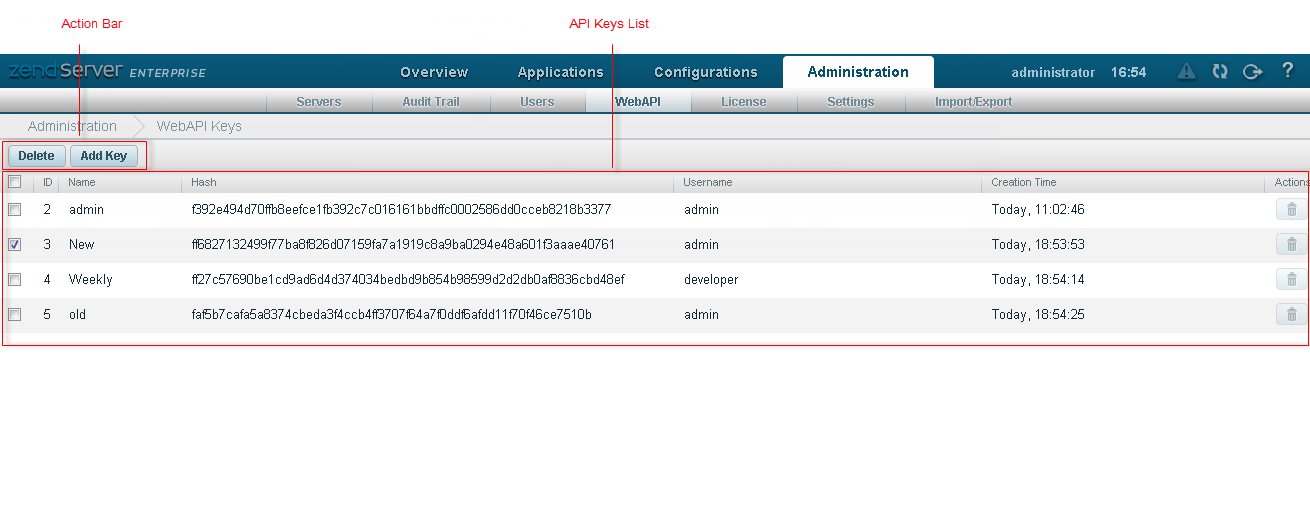Switch to the Audit Trail subtab

(430, 102)
